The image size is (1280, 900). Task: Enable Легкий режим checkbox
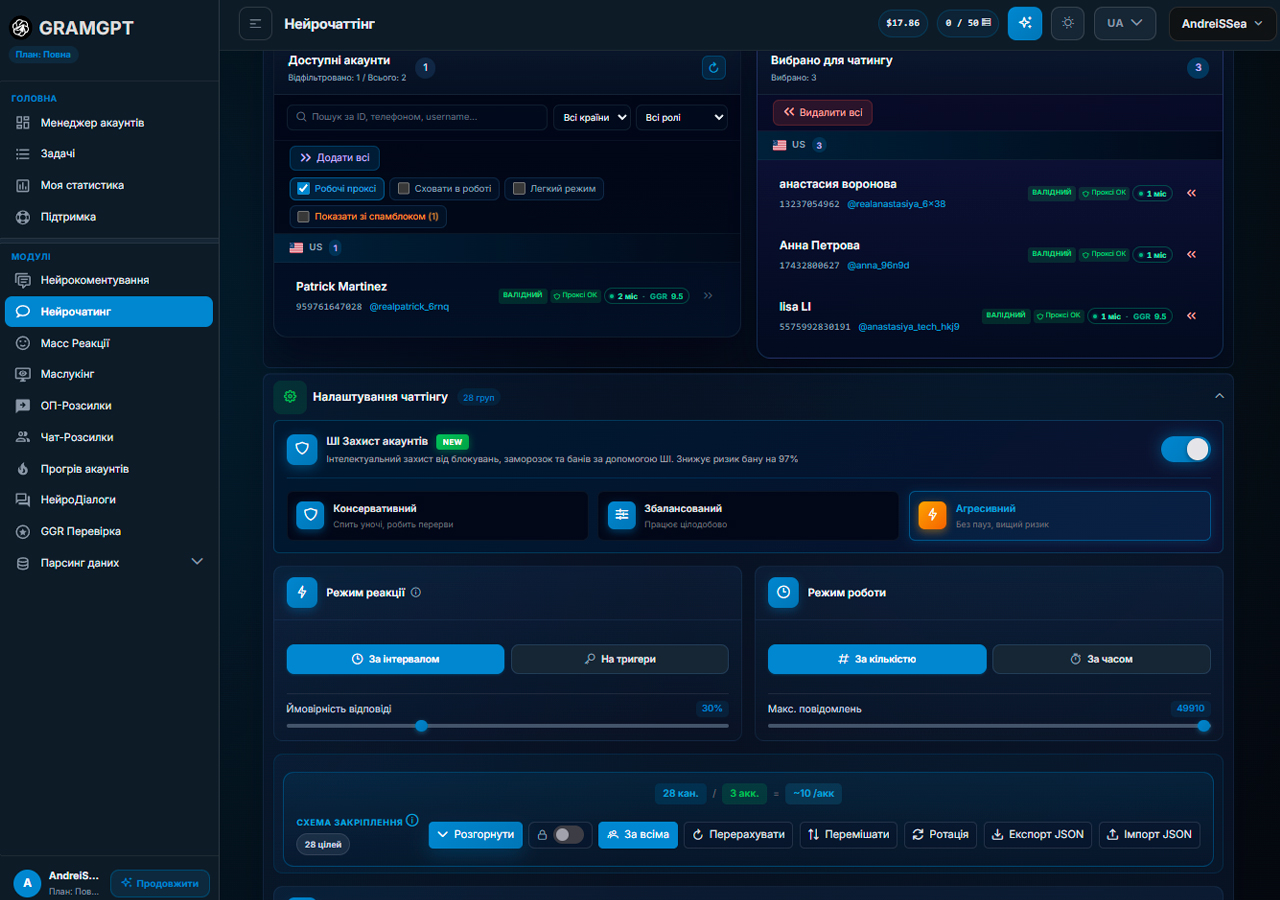[x=519, y=188]
